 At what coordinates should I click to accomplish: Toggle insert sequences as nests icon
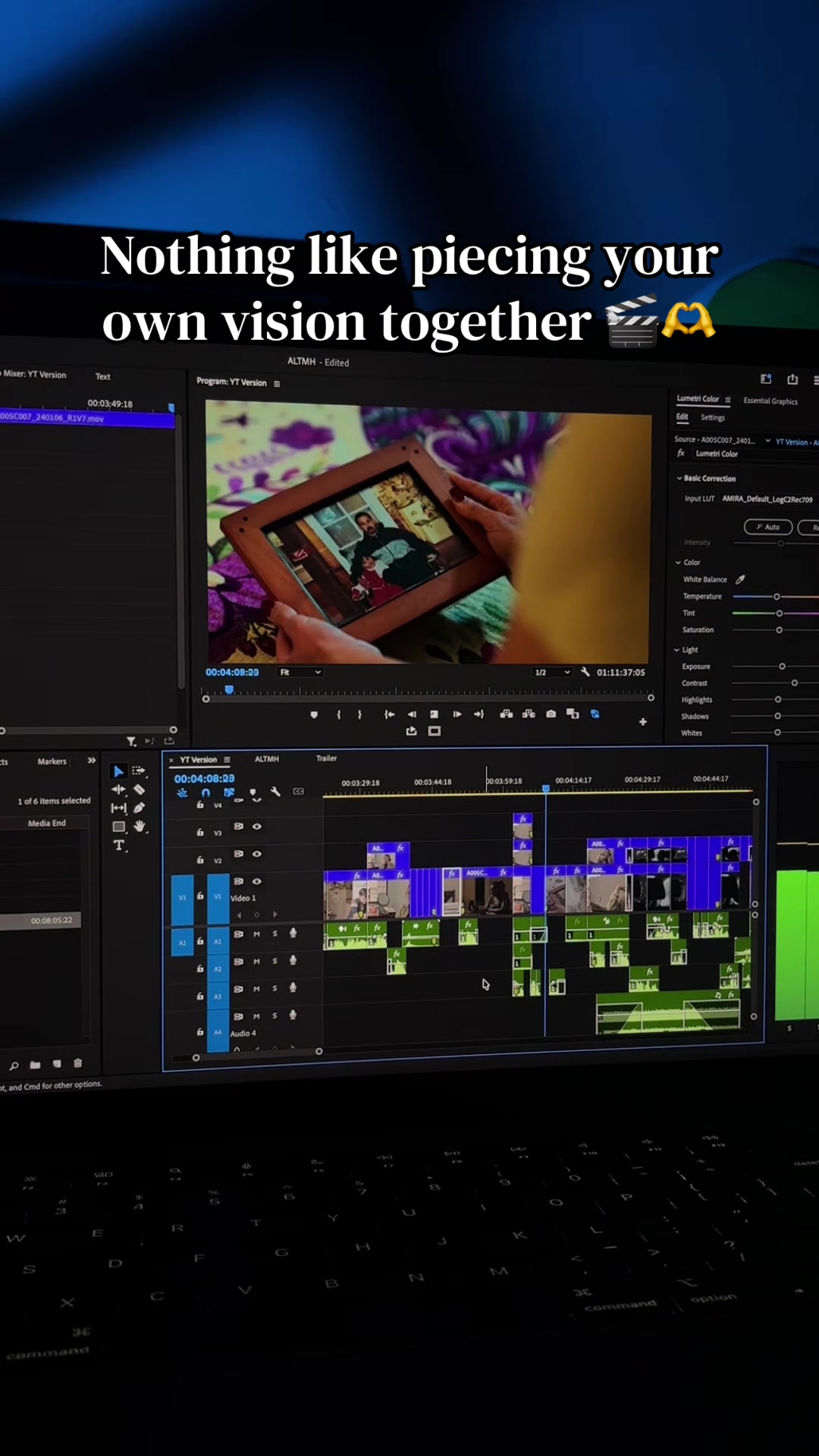pyautogui.click(x=182, y=792)
